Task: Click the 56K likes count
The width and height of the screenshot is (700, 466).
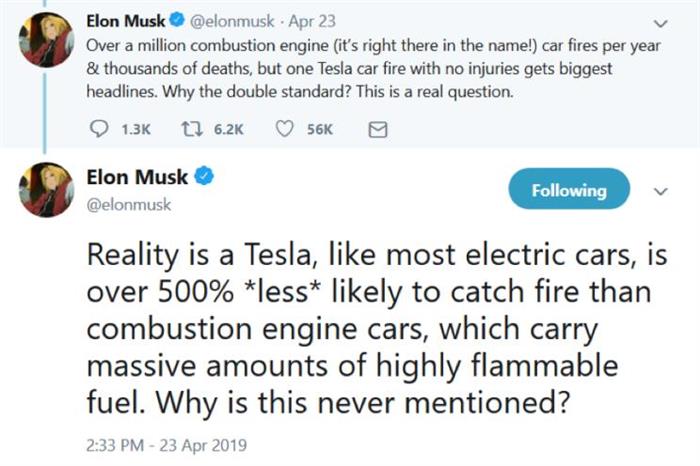Action: [x=318, y=129]
